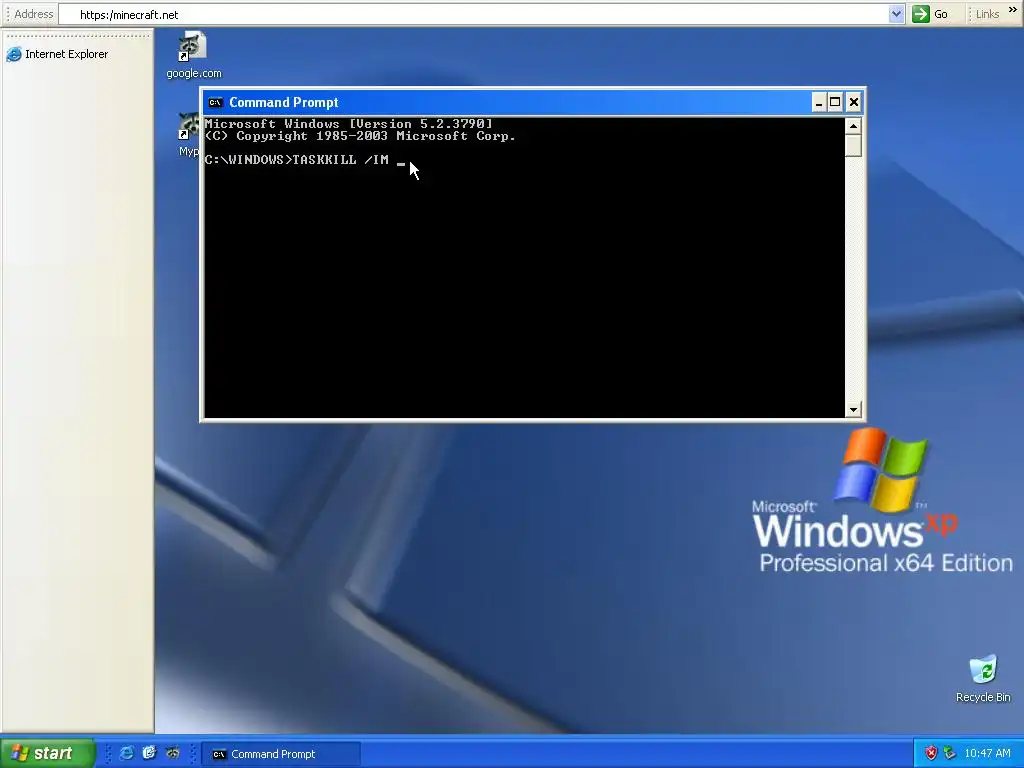Click the Command Prompt title bar icon
Image resolution: width=1024 pixels, height=768 pixels.
(x=215, y=103)
